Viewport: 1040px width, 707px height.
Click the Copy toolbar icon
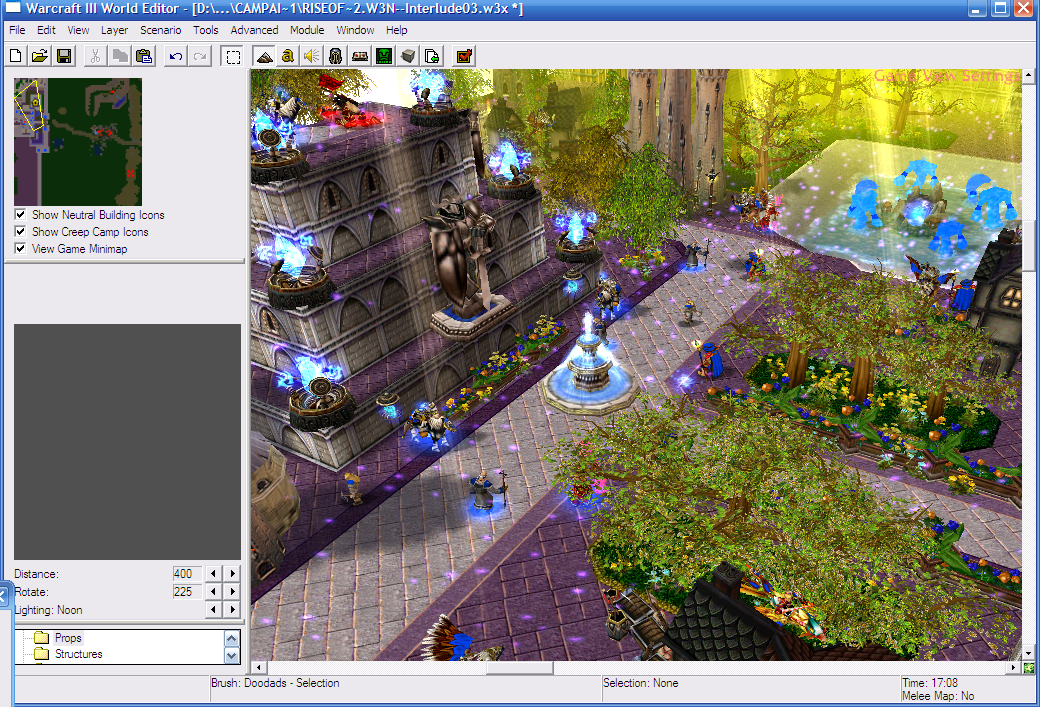119,56
